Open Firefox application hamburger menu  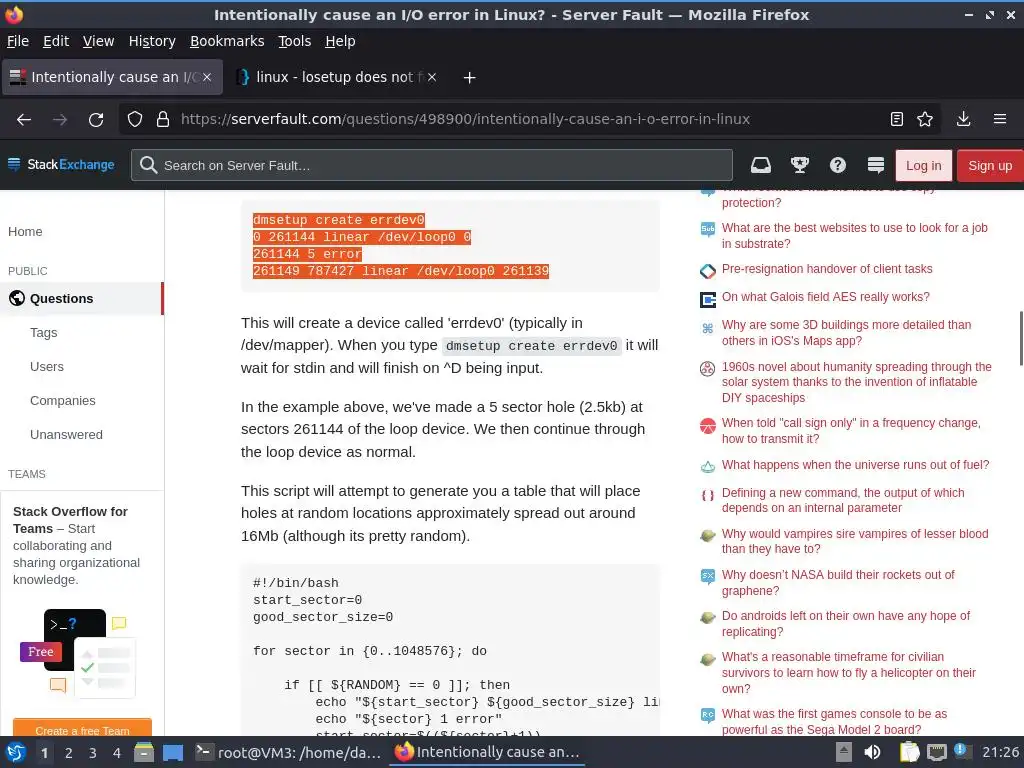coord(1000,119)
